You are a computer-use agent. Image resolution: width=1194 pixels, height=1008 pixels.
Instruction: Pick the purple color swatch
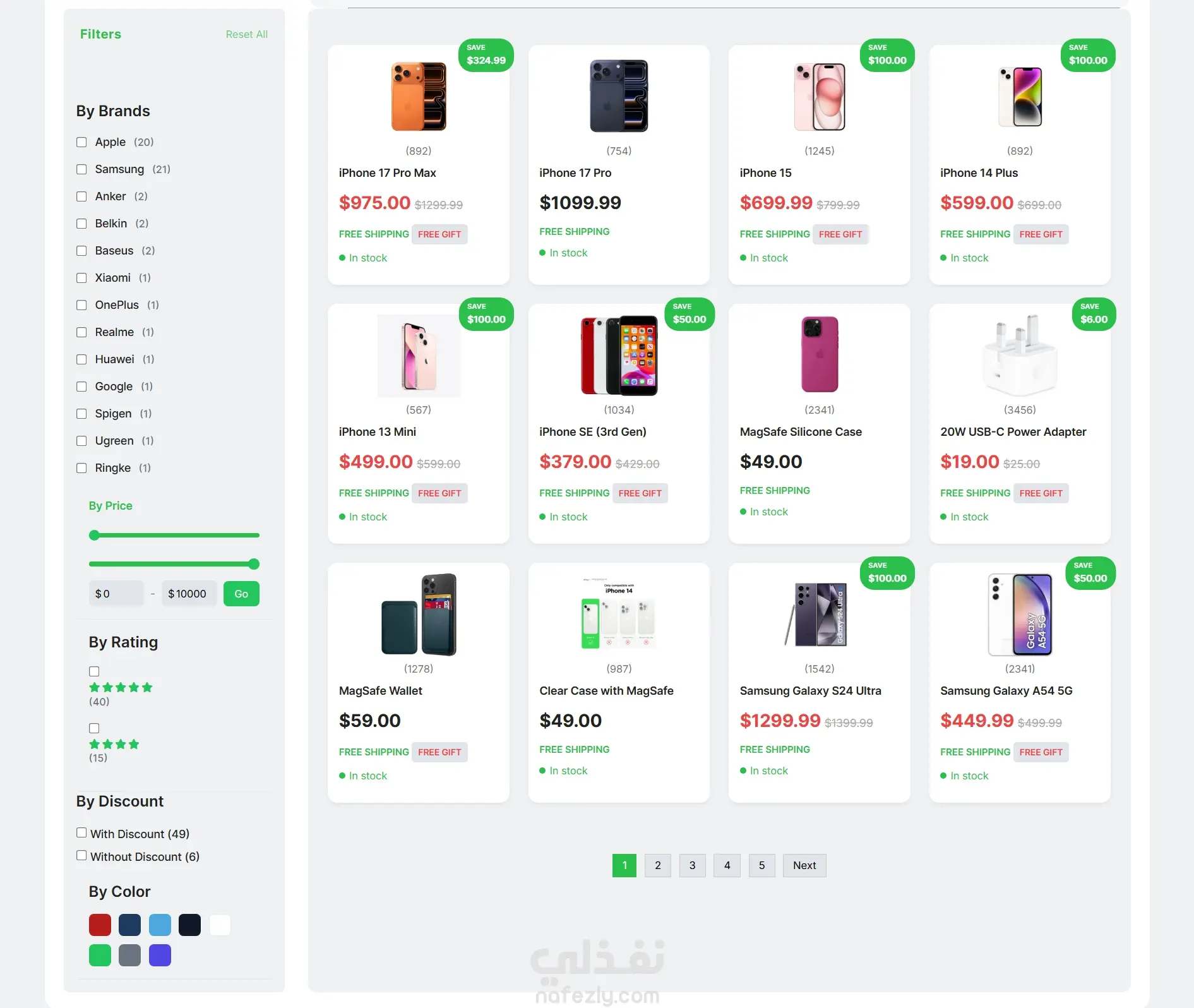pyautogui.click(x=160, y=956)
